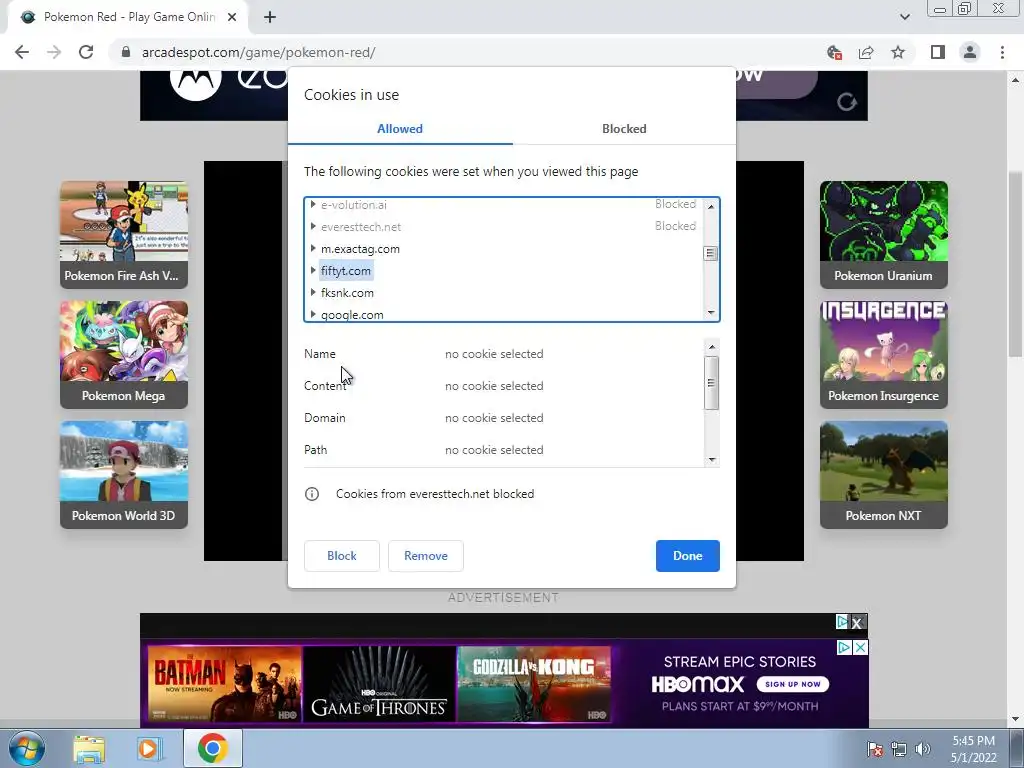Select e-volution.ai in cookie list

pyautogui.click(x=353, y=204)
